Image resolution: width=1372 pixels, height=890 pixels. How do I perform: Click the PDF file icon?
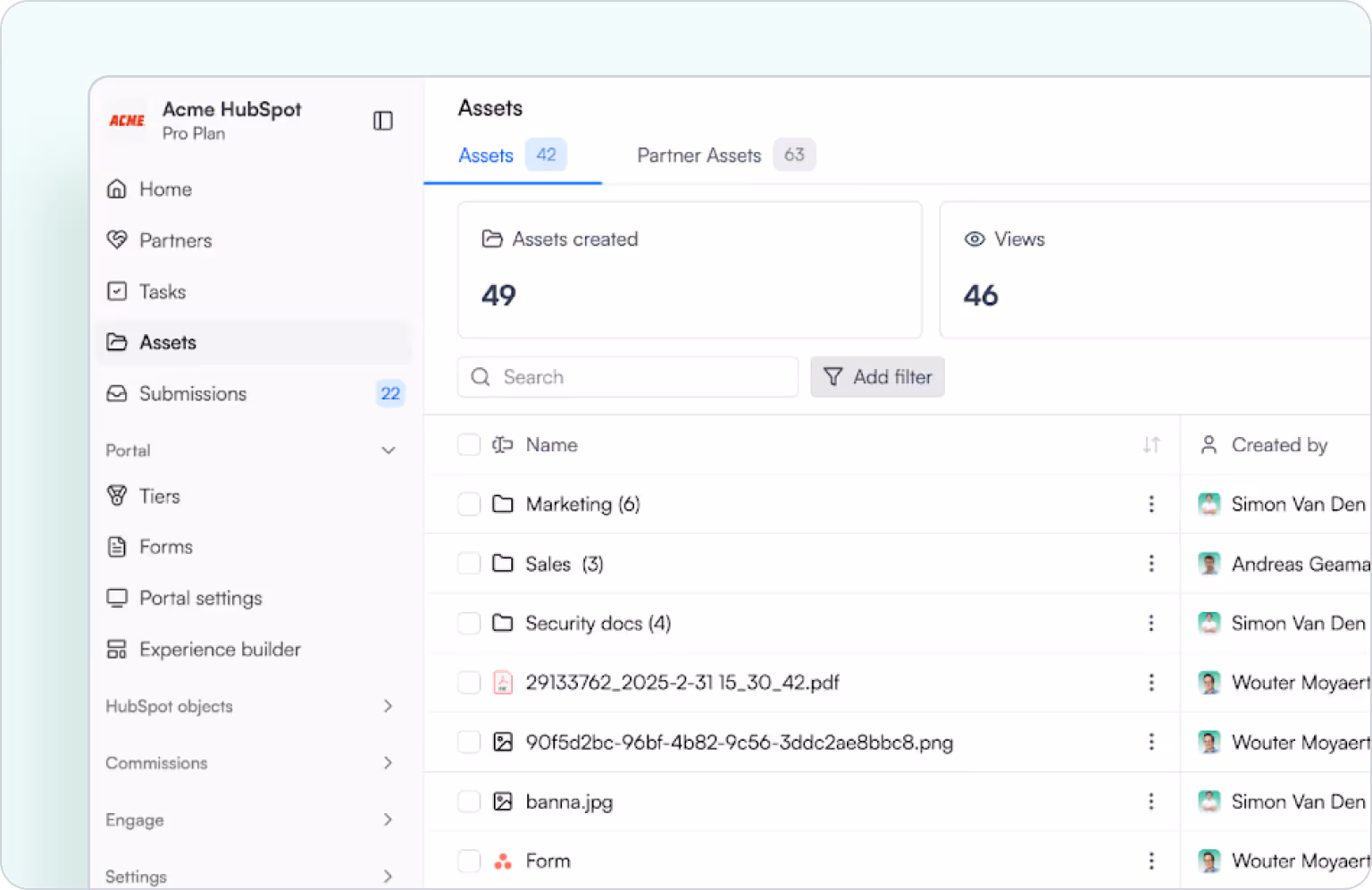pos(503,683)
